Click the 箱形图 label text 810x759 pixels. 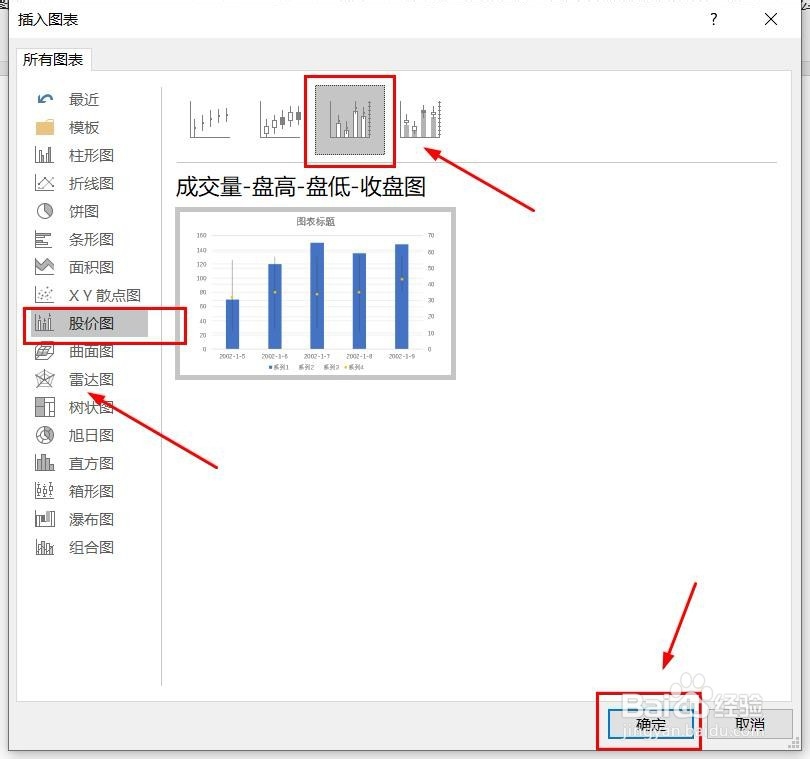[x=91, y=491]
